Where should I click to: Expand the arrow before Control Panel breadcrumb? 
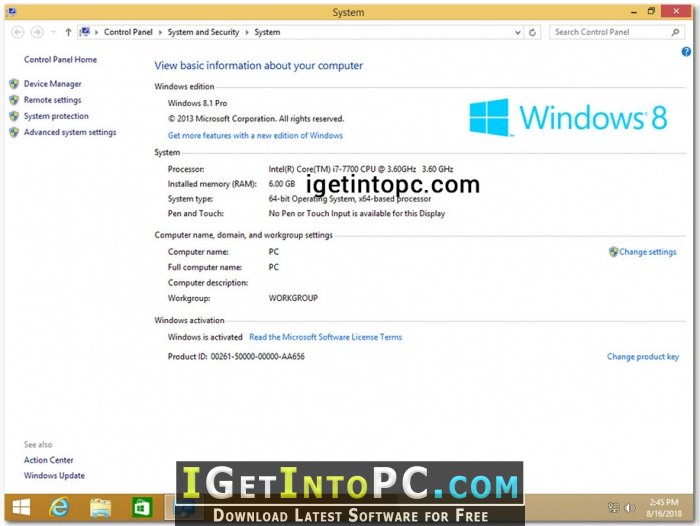[96, 32]
